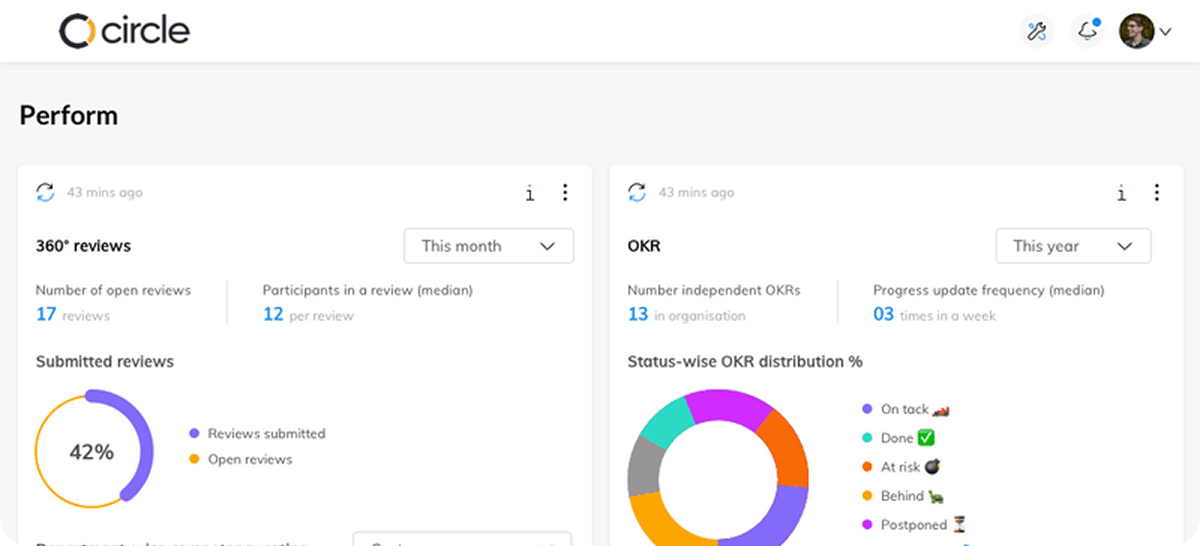Click the hourglass emoji beside Postponed
The image size is (1200, 546).
click(x=959, y=524)
